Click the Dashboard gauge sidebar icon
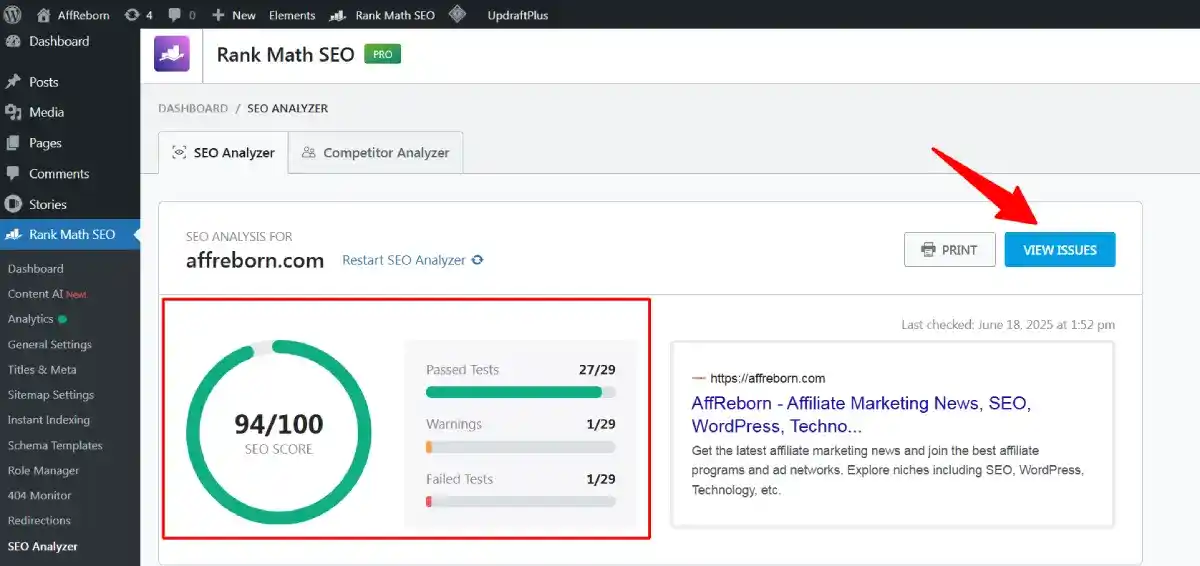This screenshot has width=1200, height=566. coord(14,42)
